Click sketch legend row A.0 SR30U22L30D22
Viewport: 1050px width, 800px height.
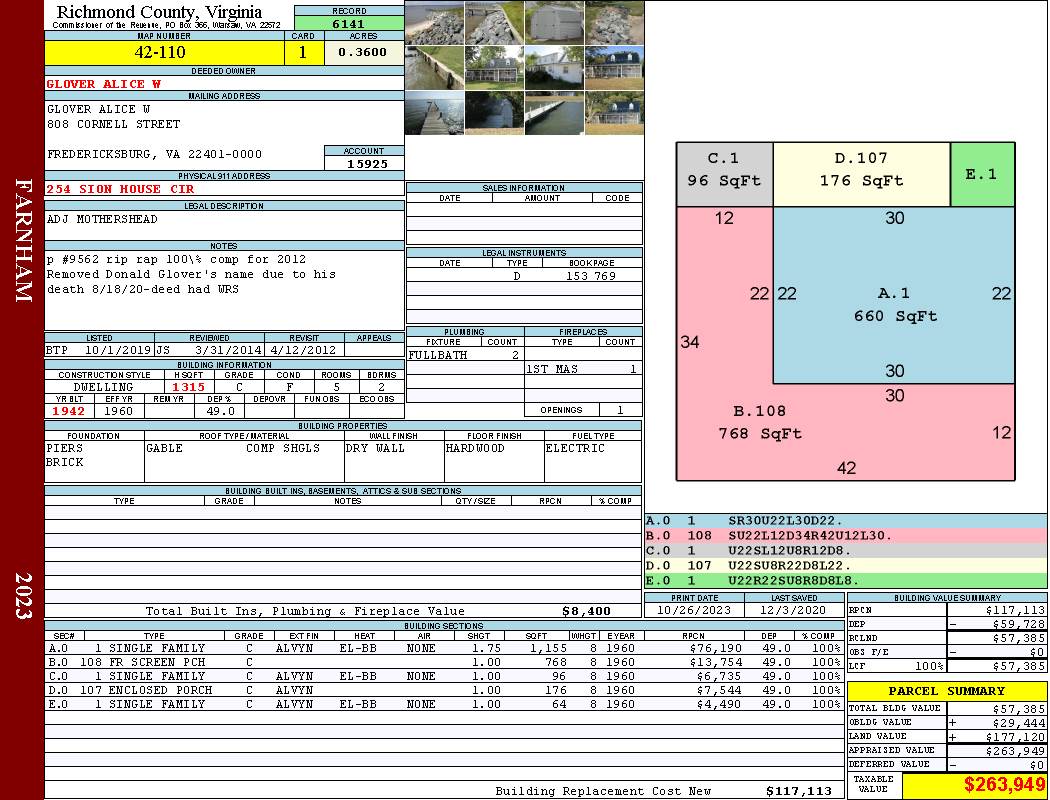(846, 521)
